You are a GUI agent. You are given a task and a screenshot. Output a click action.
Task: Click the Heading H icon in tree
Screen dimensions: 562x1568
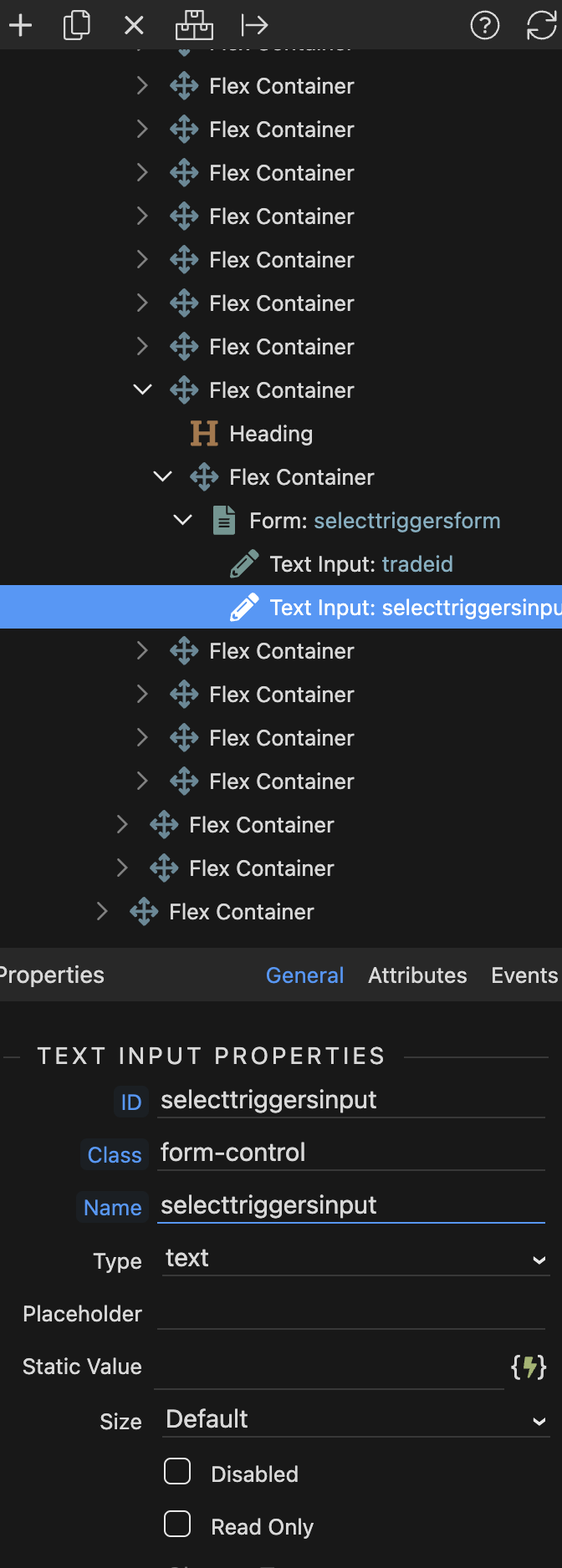click(204, 434)
